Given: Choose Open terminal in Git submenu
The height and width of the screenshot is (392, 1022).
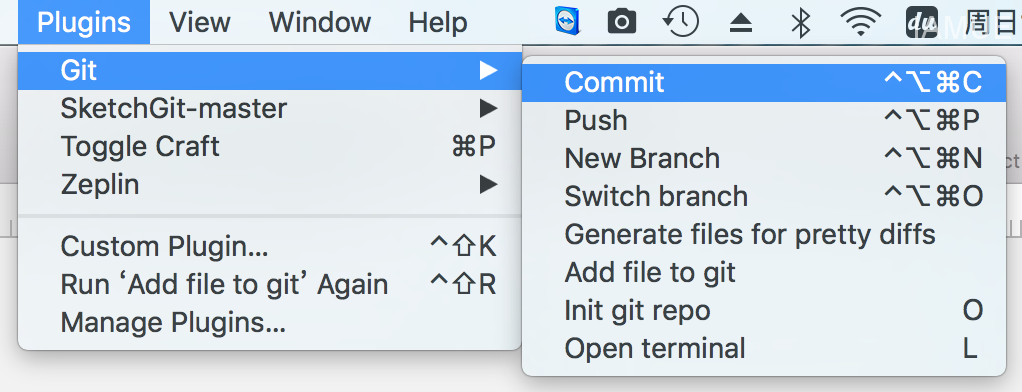Looking at the screenshot, I should point(764,349).
